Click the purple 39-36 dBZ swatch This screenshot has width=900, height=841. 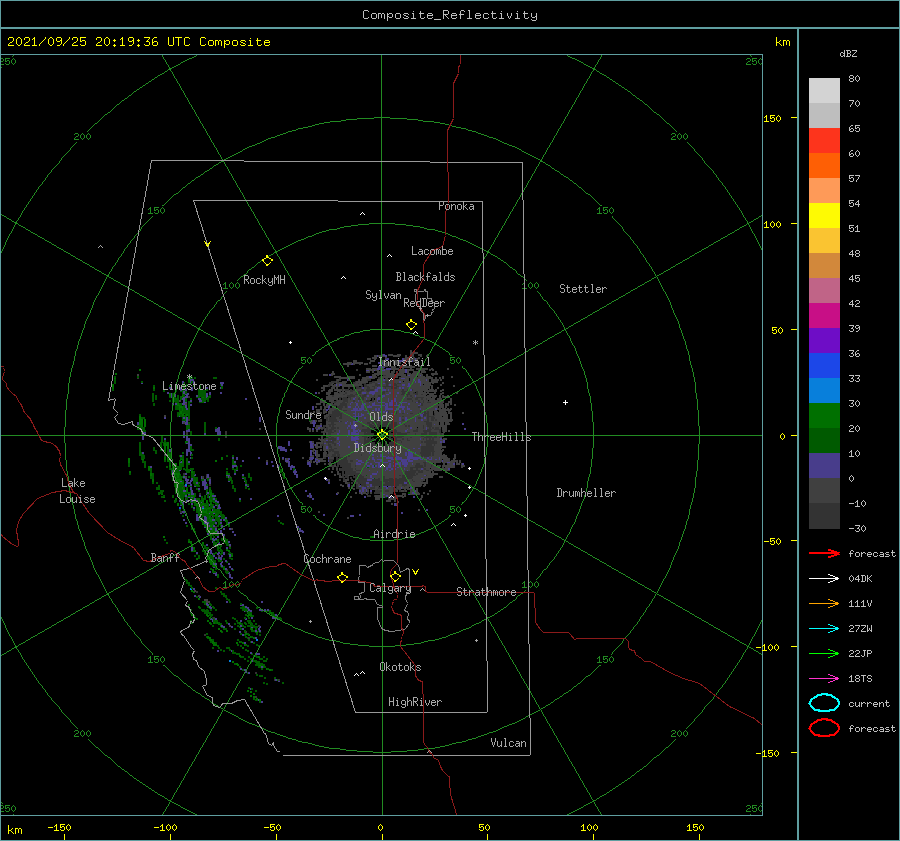tap(824, 341)
